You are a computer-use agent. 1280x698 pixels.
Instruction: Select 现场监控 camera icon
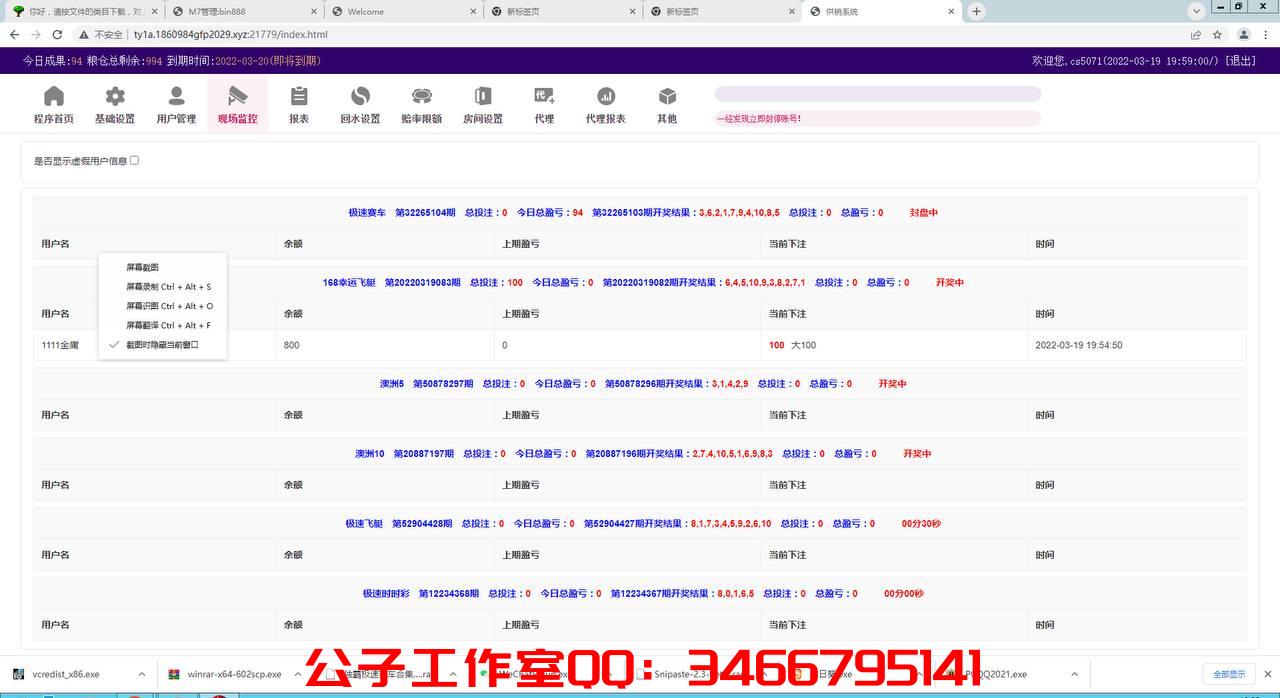[237, 96]
